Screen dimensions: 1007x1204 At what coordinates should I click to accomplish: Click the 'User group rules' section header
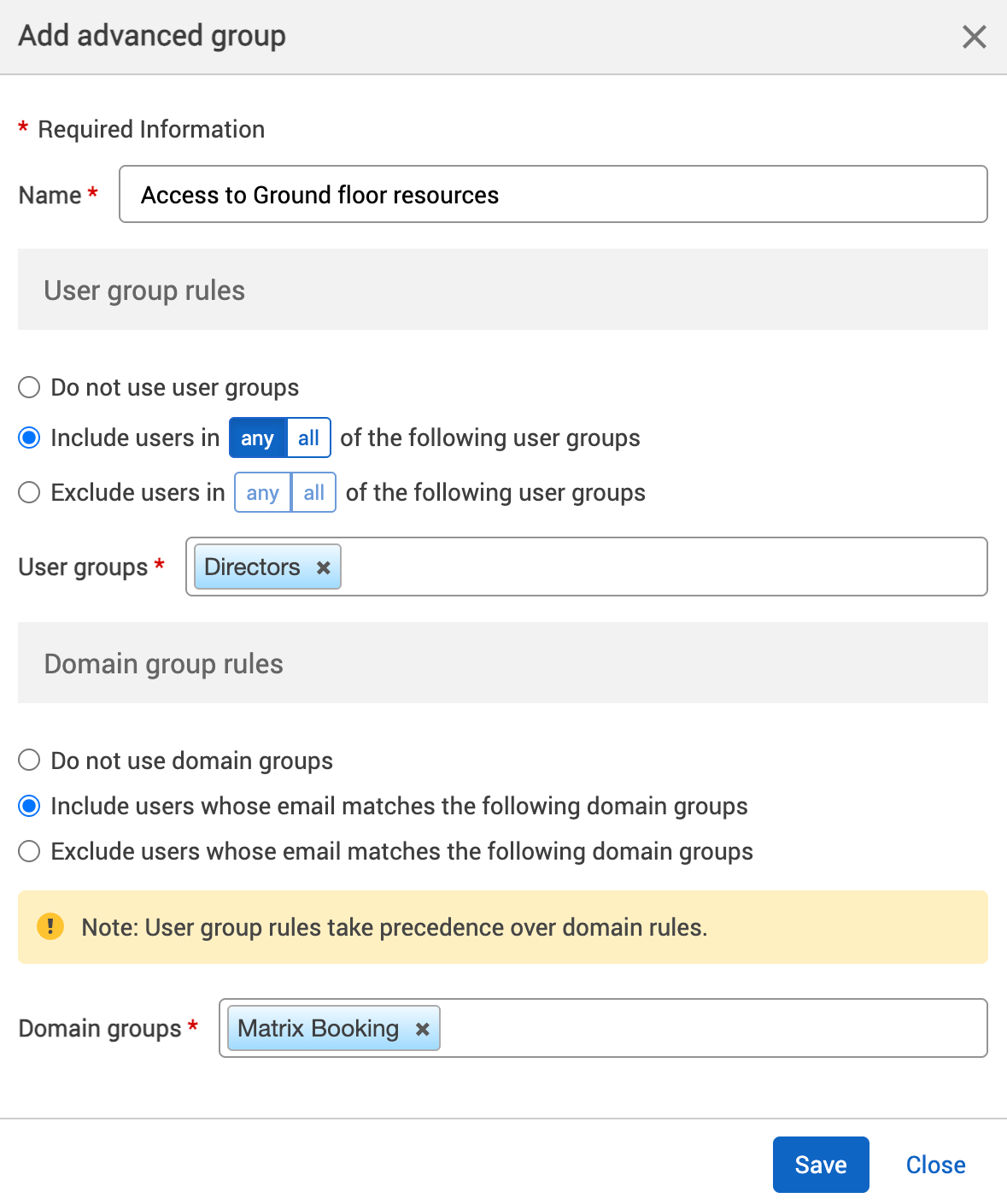pyautogui.click(x=143, y=290)
